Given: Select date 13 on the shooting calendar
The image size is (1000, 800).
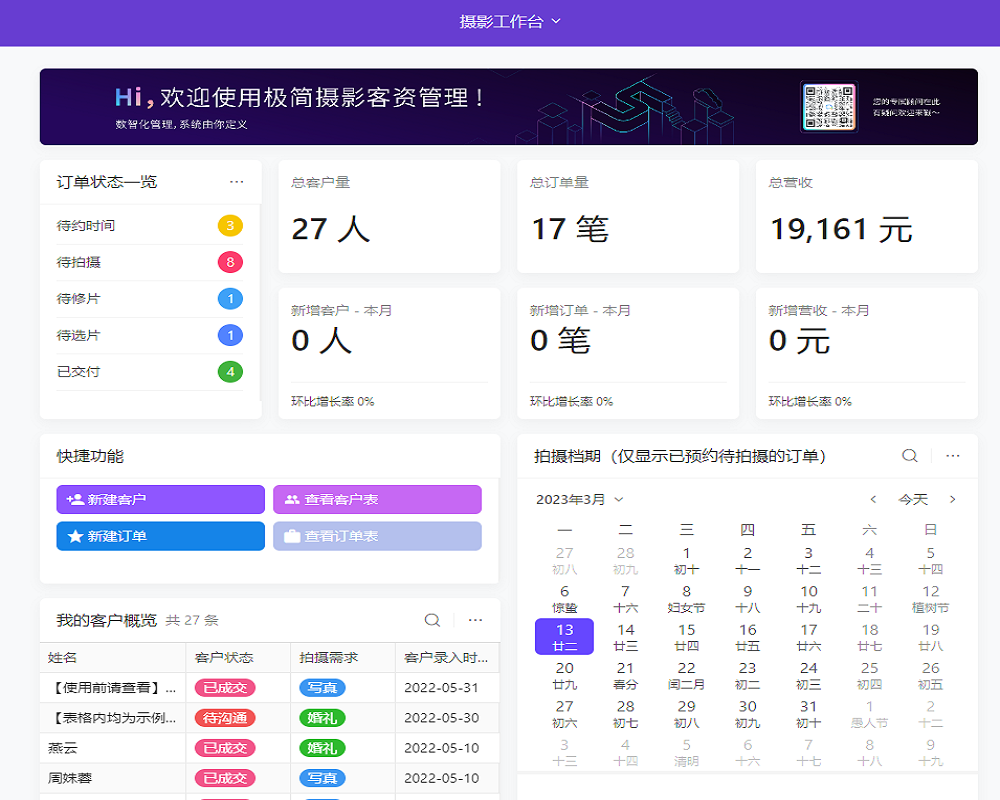Looking at the screenshot, I should [x=565, y=637].
